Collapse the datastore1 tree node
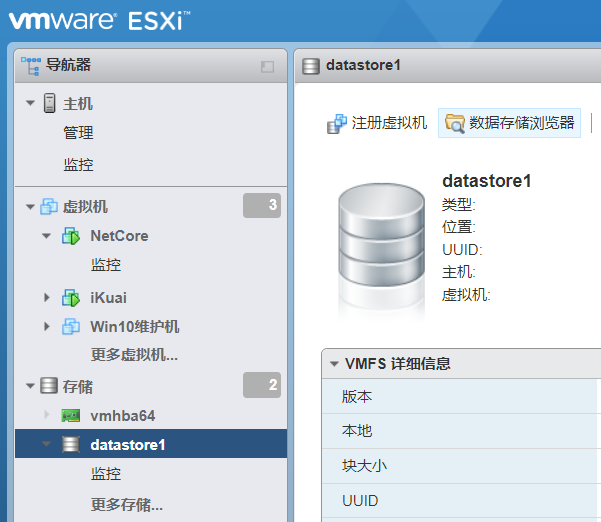Image resolution: width=601 pixels, height=522 pixels. click(x=46, y=444)
